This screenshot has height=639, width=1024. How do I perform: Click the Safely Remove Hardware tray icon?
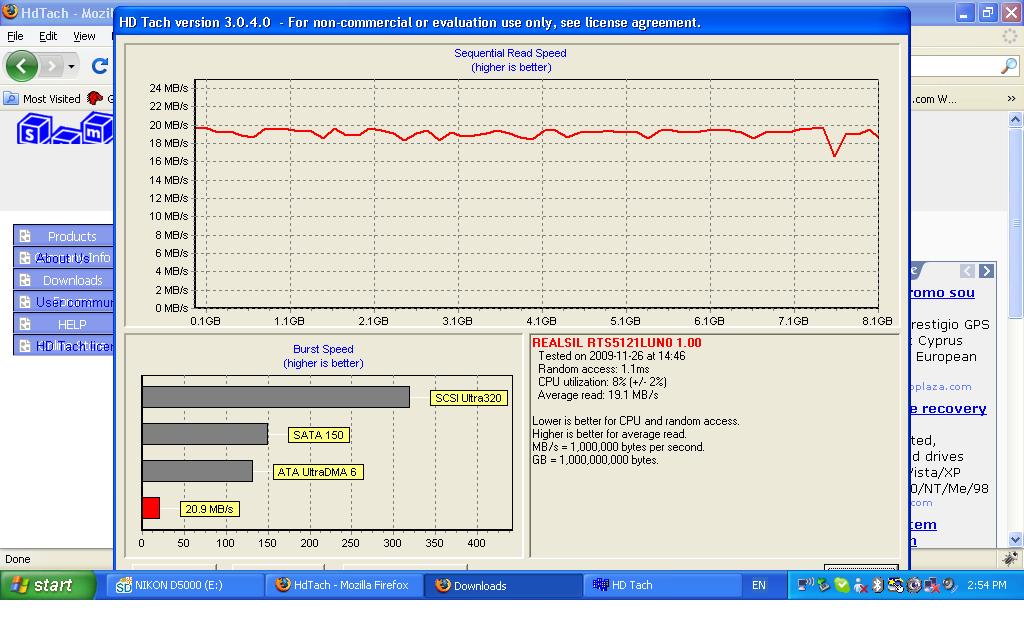[x=824, y=585]
